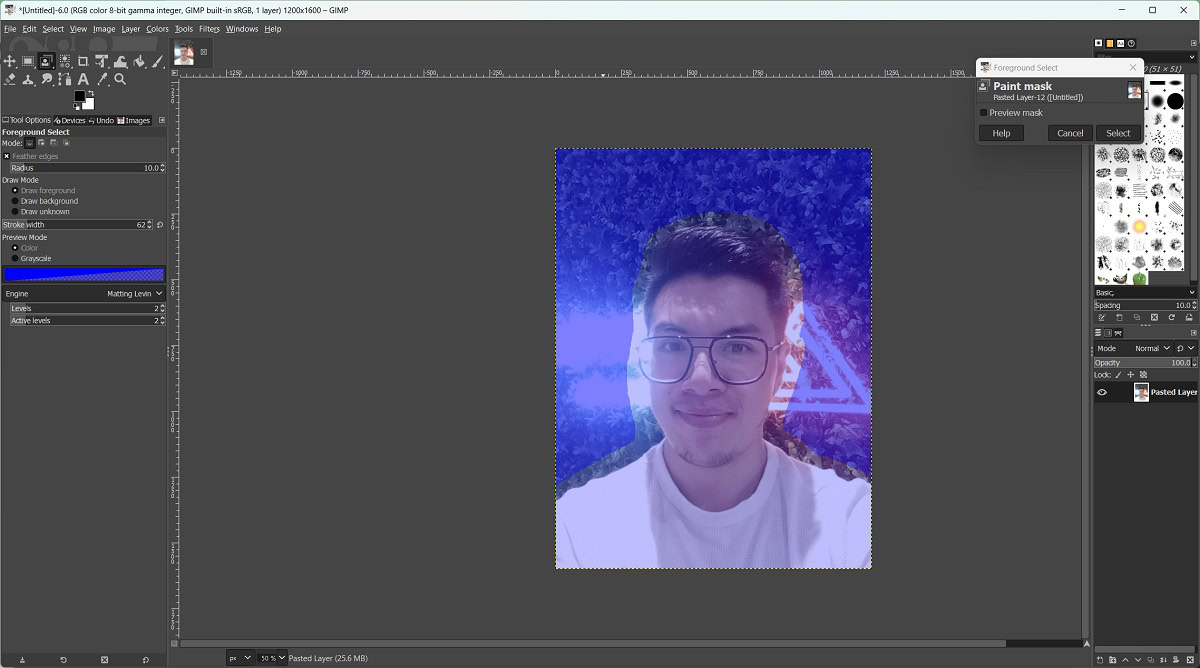The height and width of the screenshot is (668, 1200).
Task: Activate the Zoom magnifier tool
Action: click(120, 79)
